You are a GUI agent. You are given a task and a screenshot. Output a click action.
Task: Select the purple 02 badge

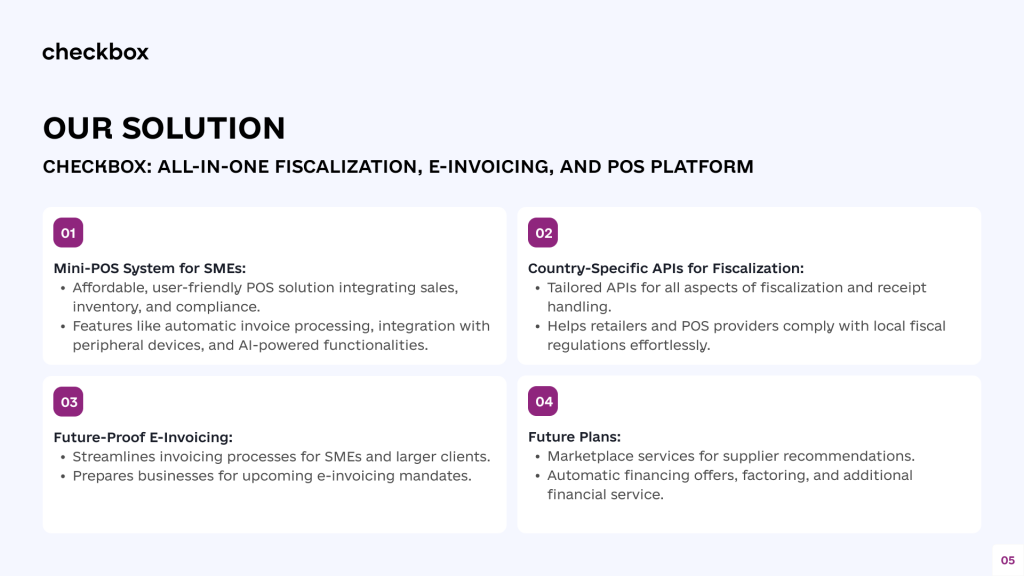tap(543, 233)
